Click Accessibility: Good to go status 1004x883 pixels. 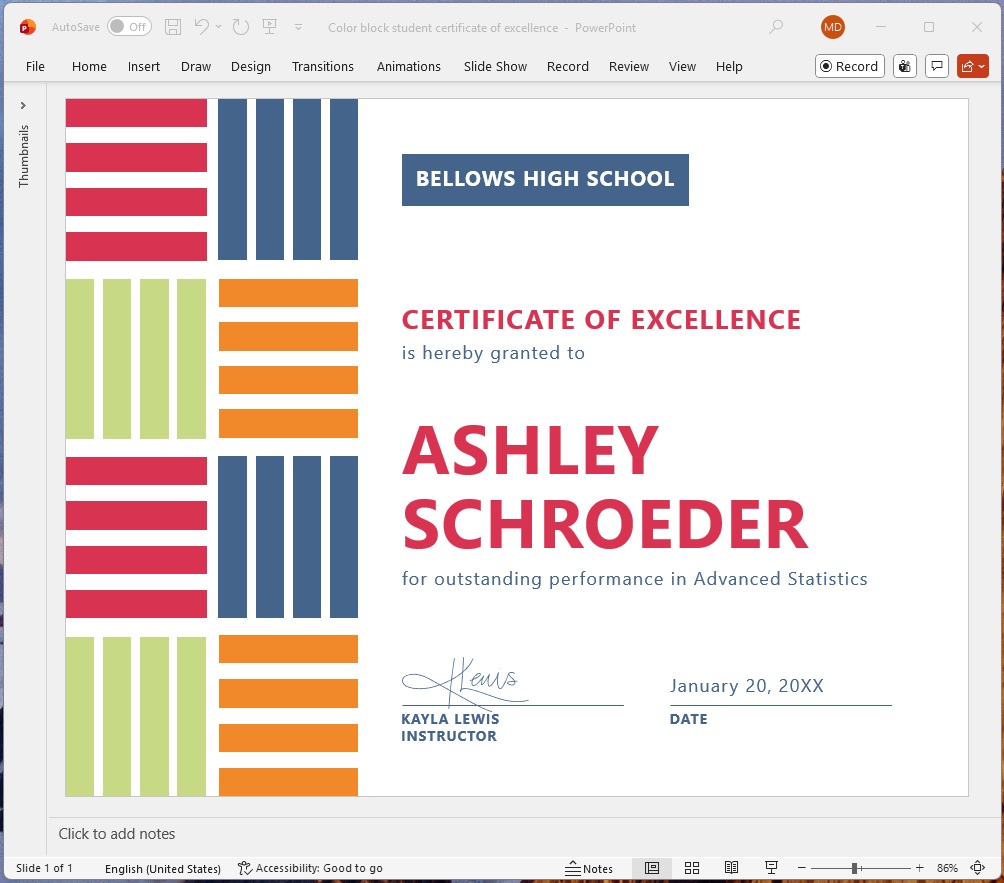(x=310, y=868)
